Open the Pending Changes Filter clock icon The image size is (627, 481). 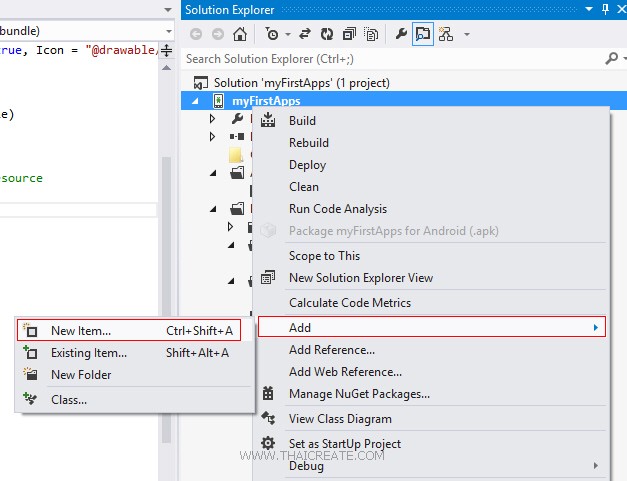(x=272, y=34)
